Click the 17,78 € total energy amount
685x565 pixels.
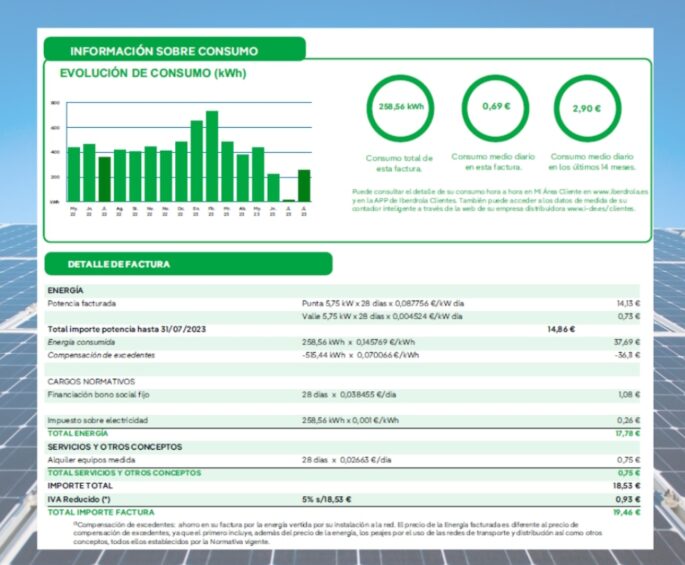coord(627,433)
